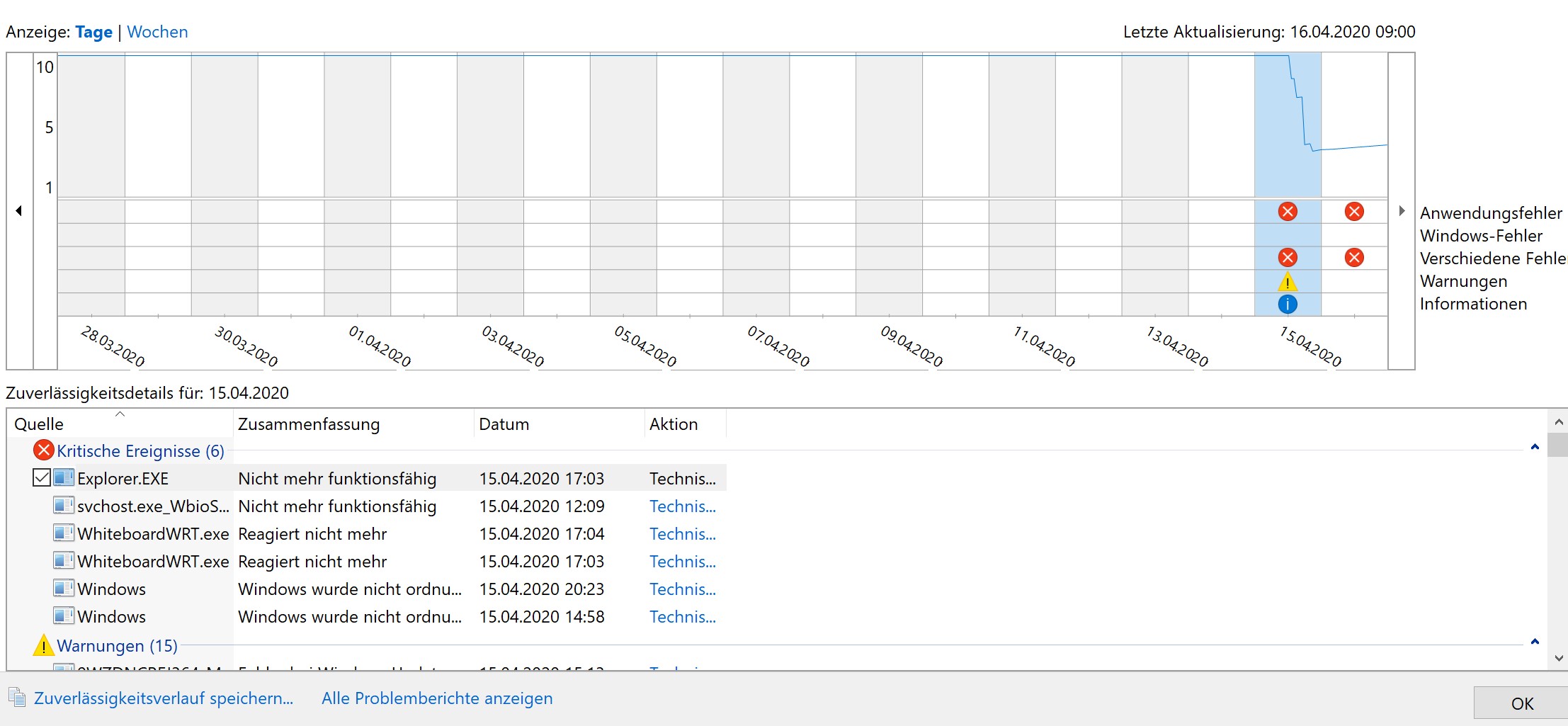Click the details list scrollbar up arrow
Viewport: 1568px width, 726px height.
1558,422
